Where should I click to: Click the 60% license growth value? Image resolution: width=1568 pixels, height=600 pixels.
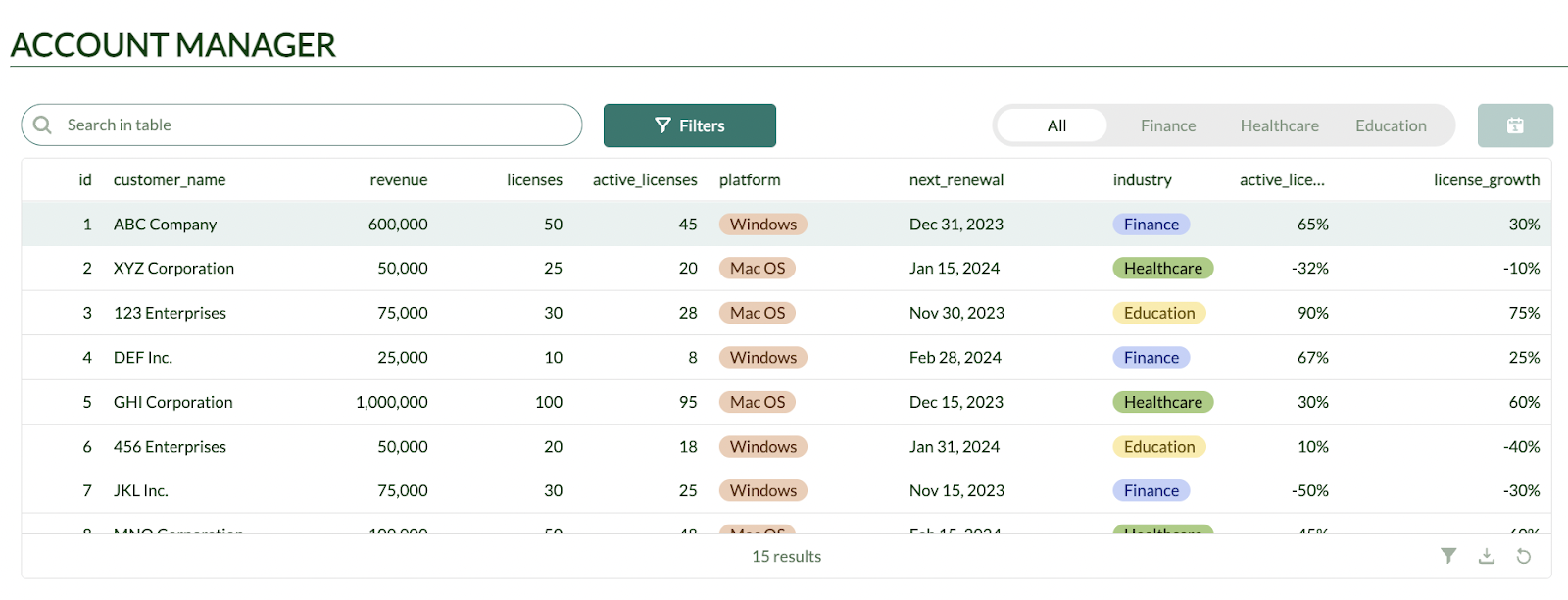click(1524, 402)
